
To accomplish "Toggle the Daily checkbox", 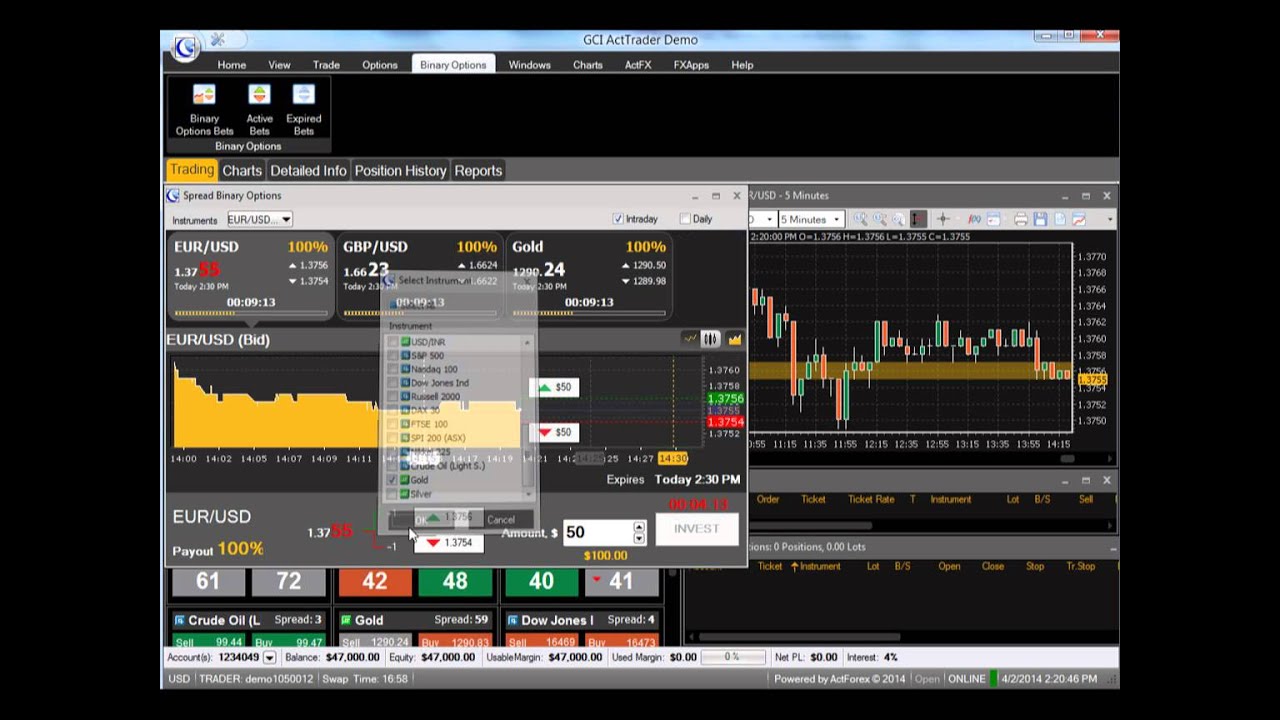I will [685, 219].
